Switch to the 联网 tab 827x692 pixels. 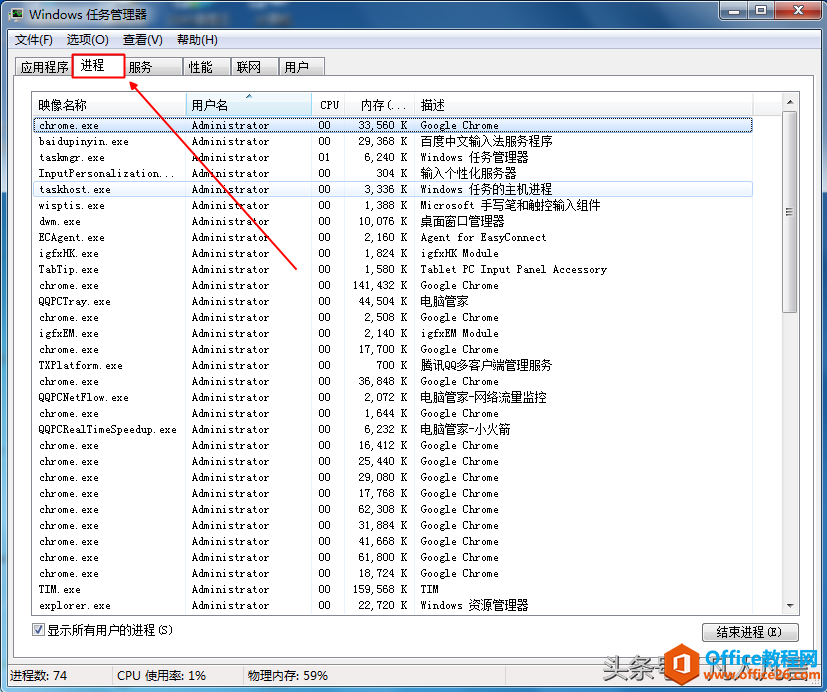[254, 67]
